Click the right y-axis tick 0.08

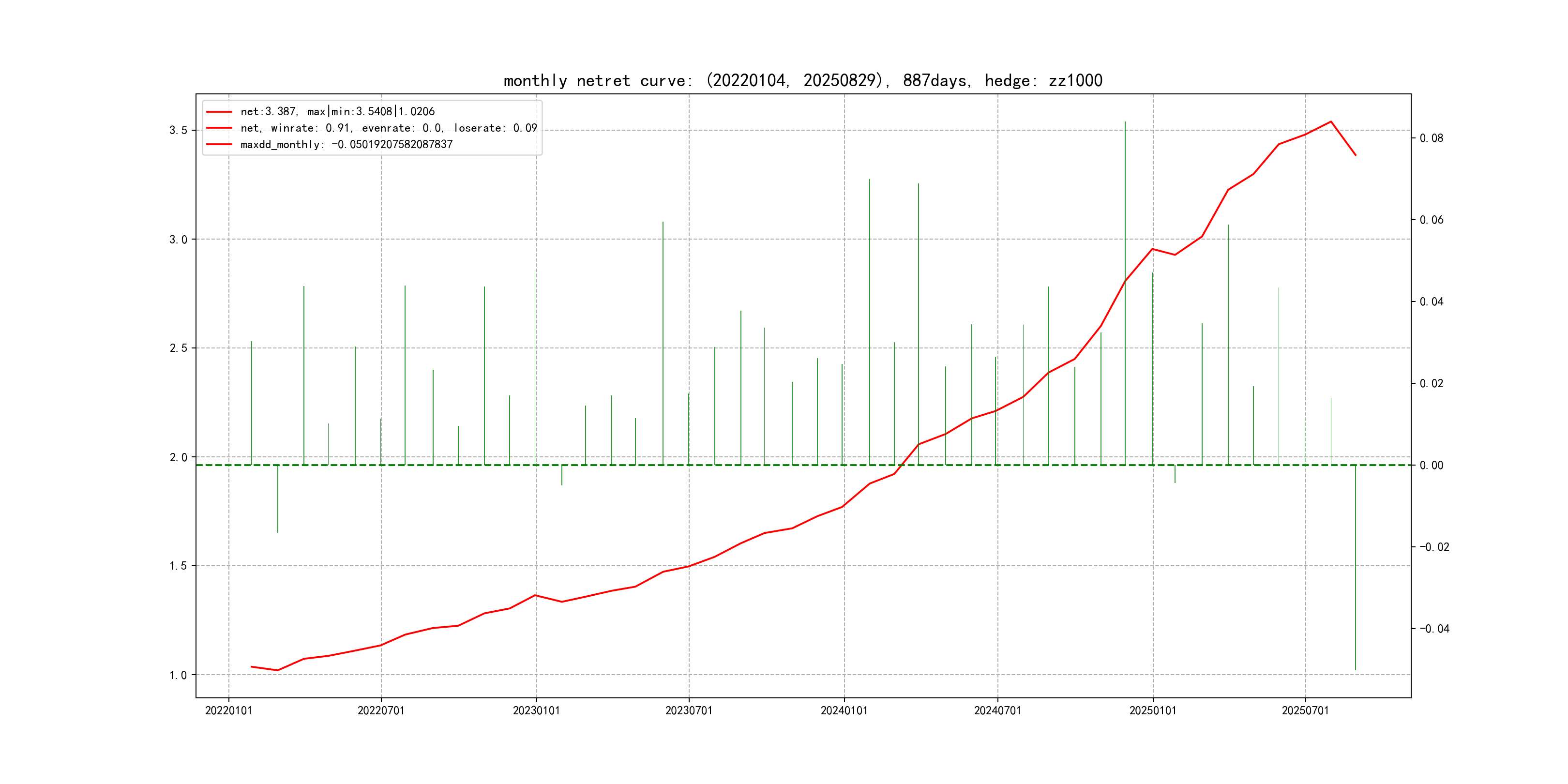[x=1432, y=138]
